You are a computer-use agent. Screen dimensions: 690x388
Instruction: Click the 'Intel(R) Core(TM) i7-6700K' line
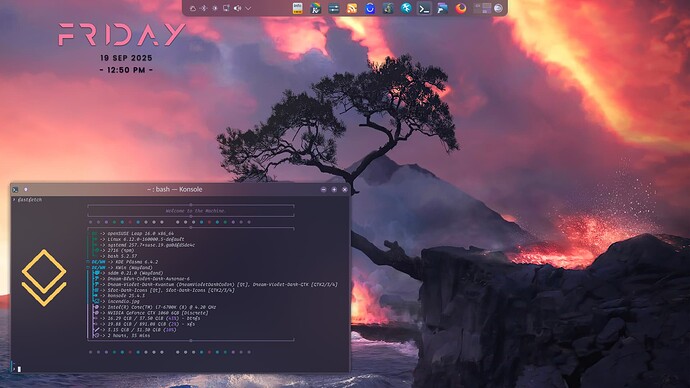(x=161, y=307)
